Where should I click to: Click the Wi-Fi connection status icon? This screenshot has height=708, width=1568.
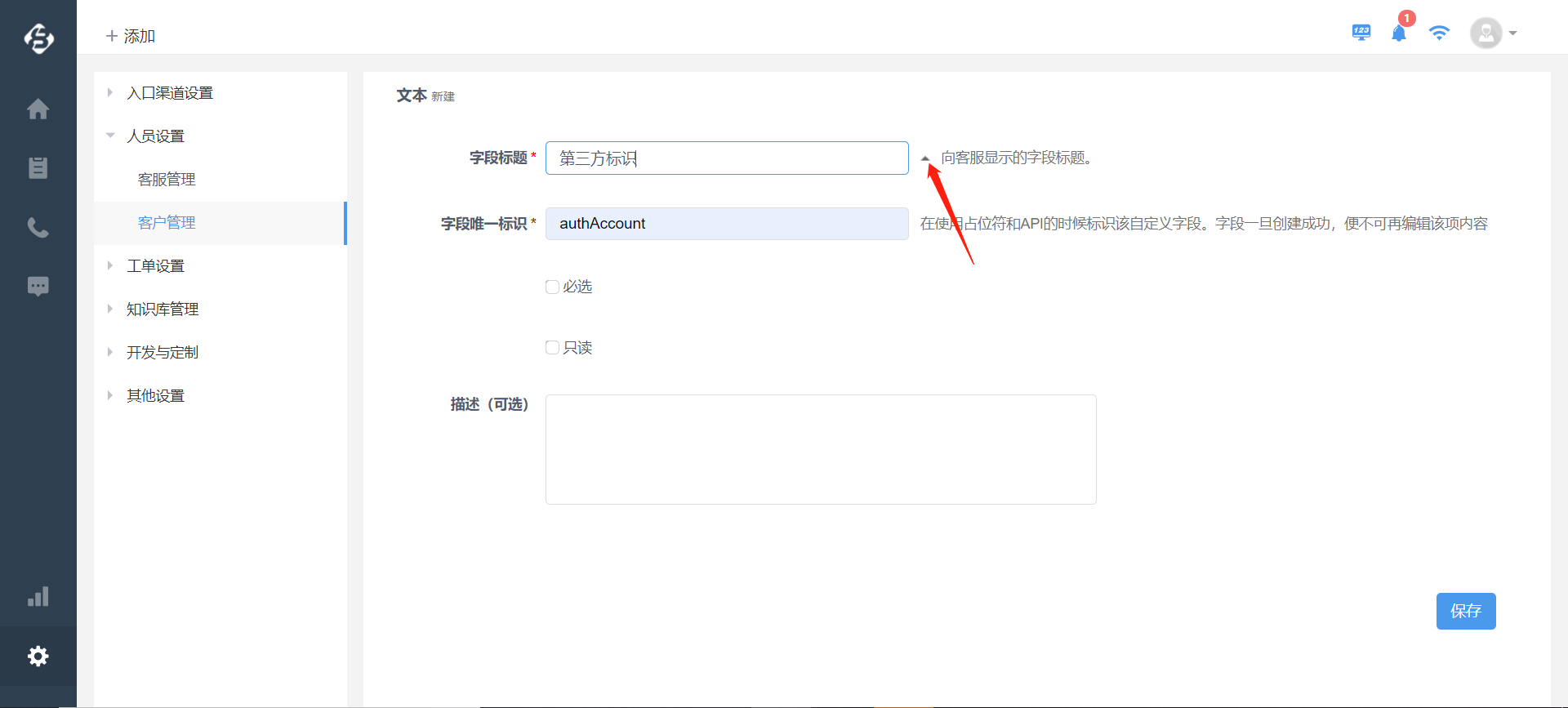(x=1439, y=33)
